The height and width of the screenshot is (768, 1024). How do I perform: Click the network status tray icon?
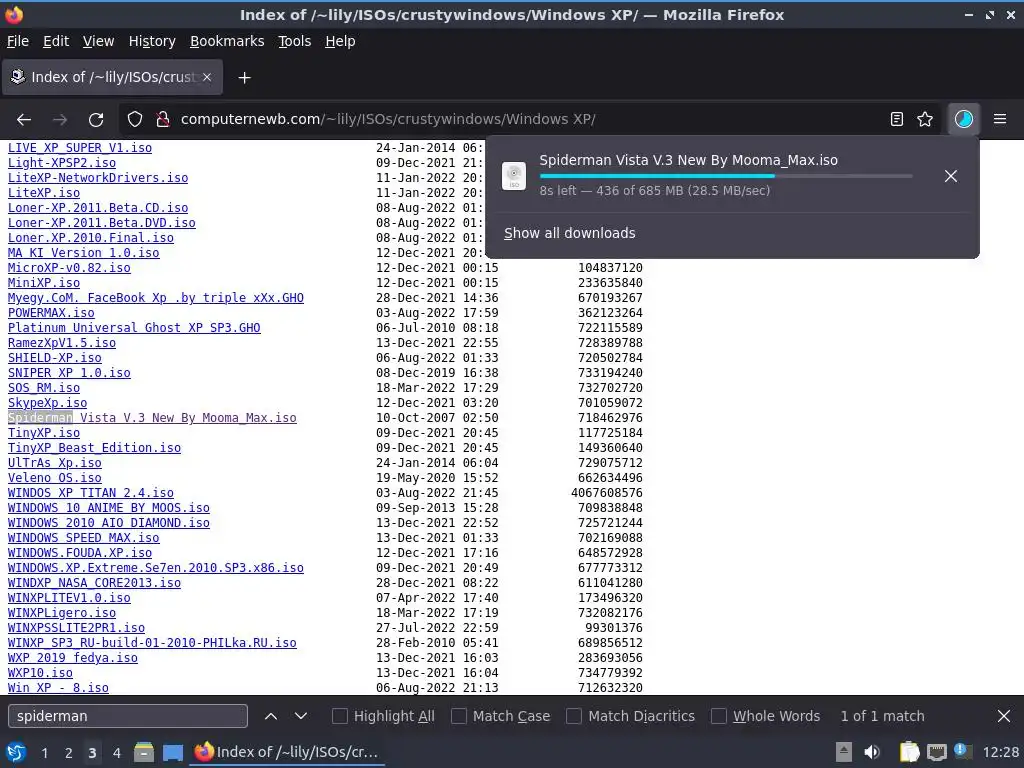[936, 752]
